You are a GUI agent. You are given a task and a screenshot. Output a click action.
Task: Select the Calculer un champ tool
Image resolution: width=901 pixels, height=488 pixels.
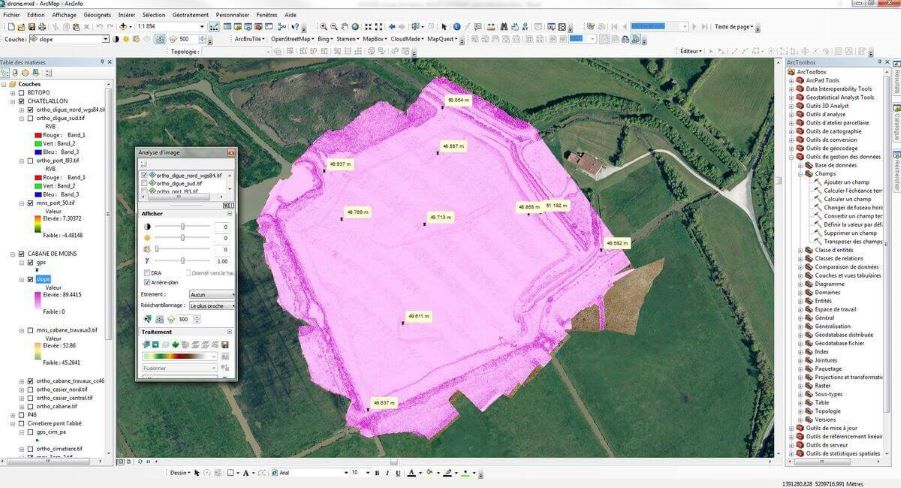click(x=847, y=199)
